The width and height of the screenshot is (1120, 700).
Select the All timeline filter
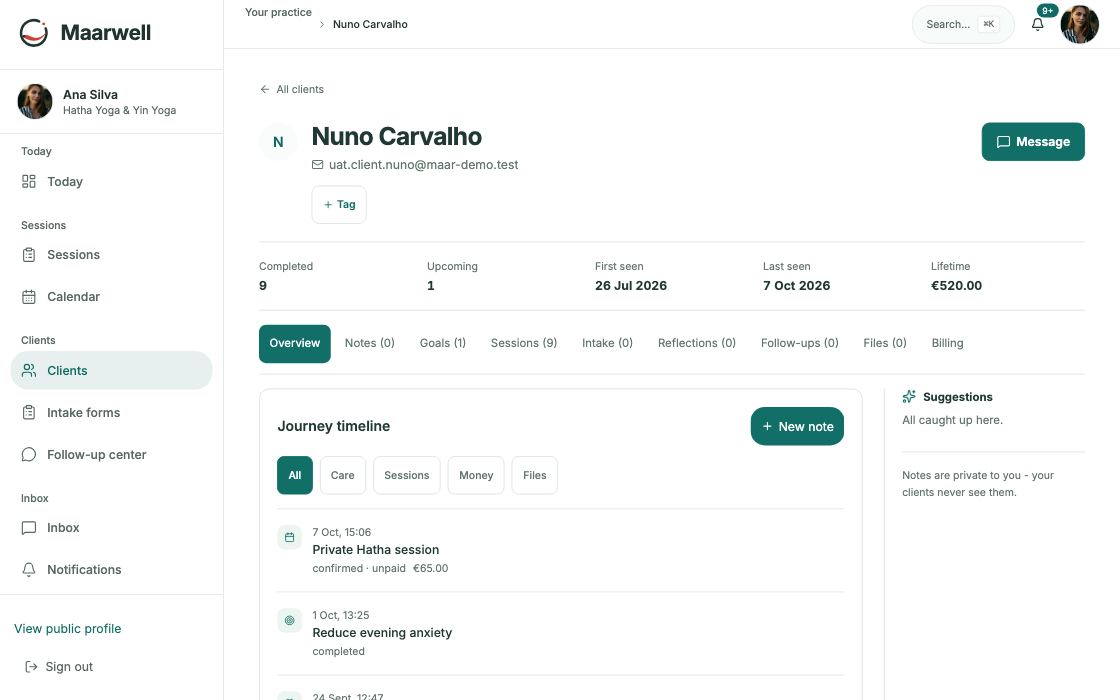pyautogui.click(x=295, y=475)
